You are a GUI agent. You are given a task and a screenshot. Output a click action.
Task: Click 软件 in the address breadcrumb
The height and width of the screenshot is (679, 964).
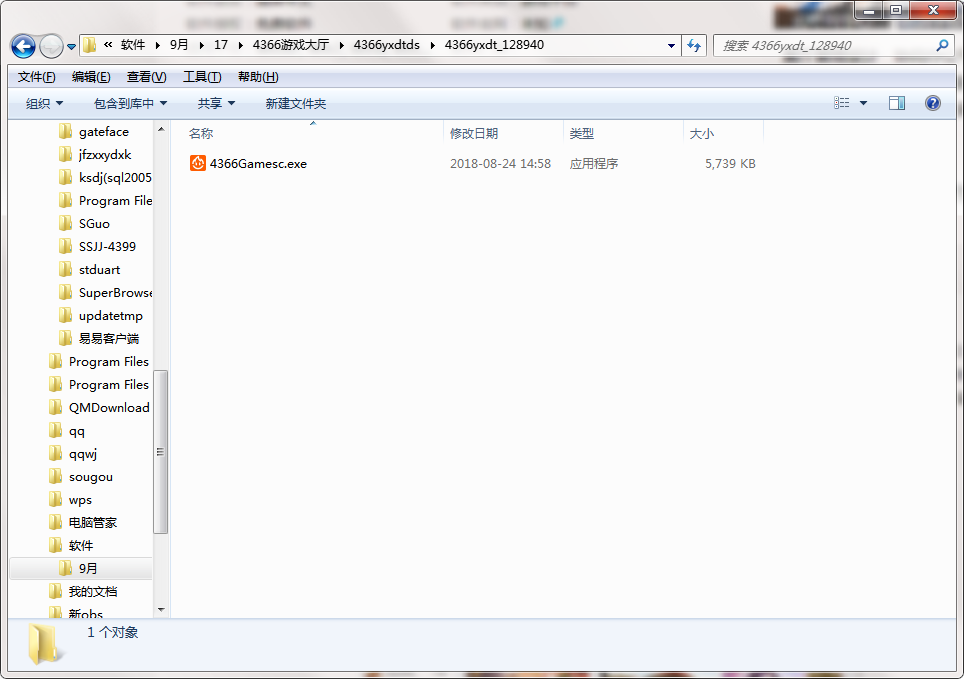click(133, 45)
